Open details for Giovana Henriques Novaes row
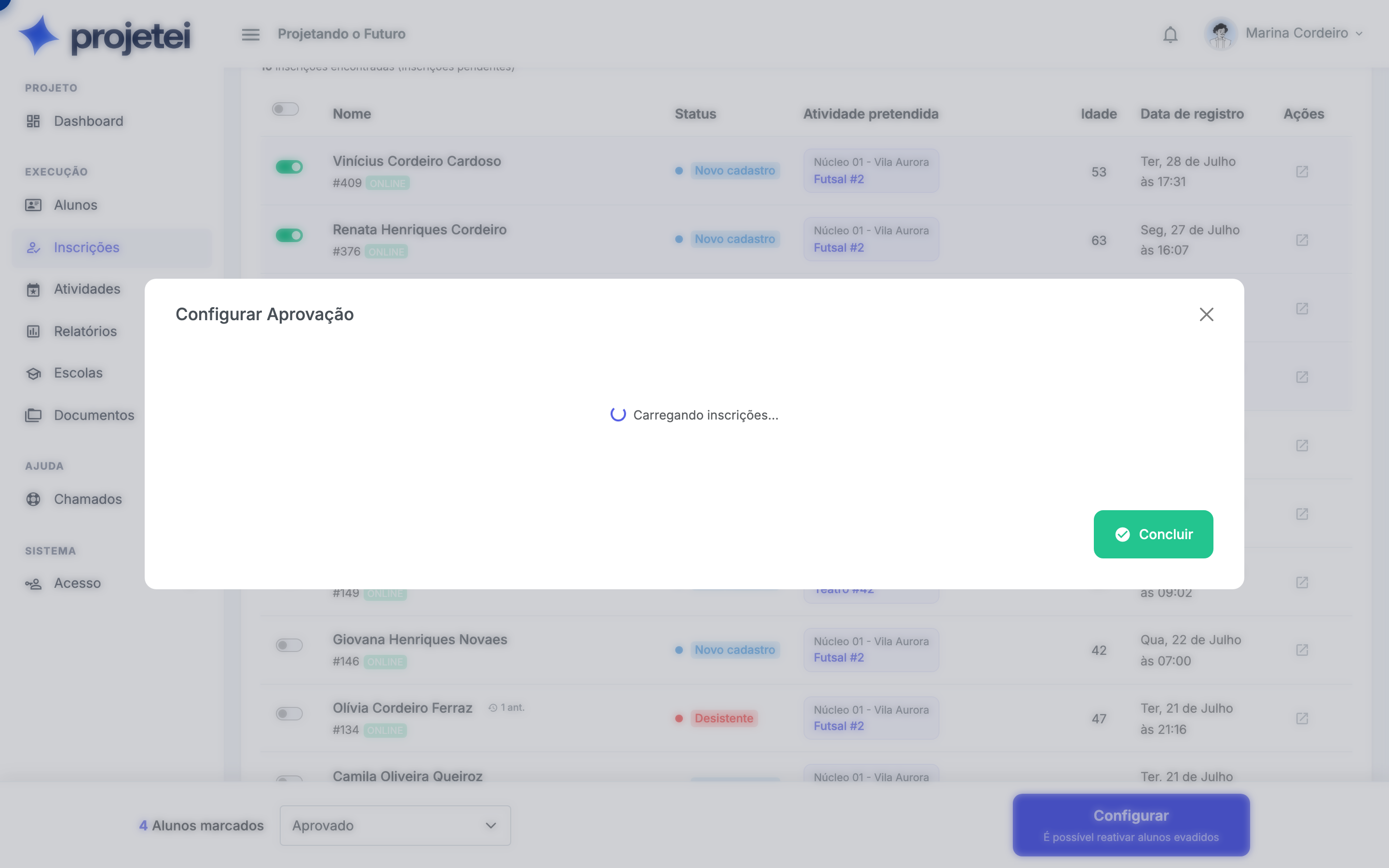 tap(1302, 650)
